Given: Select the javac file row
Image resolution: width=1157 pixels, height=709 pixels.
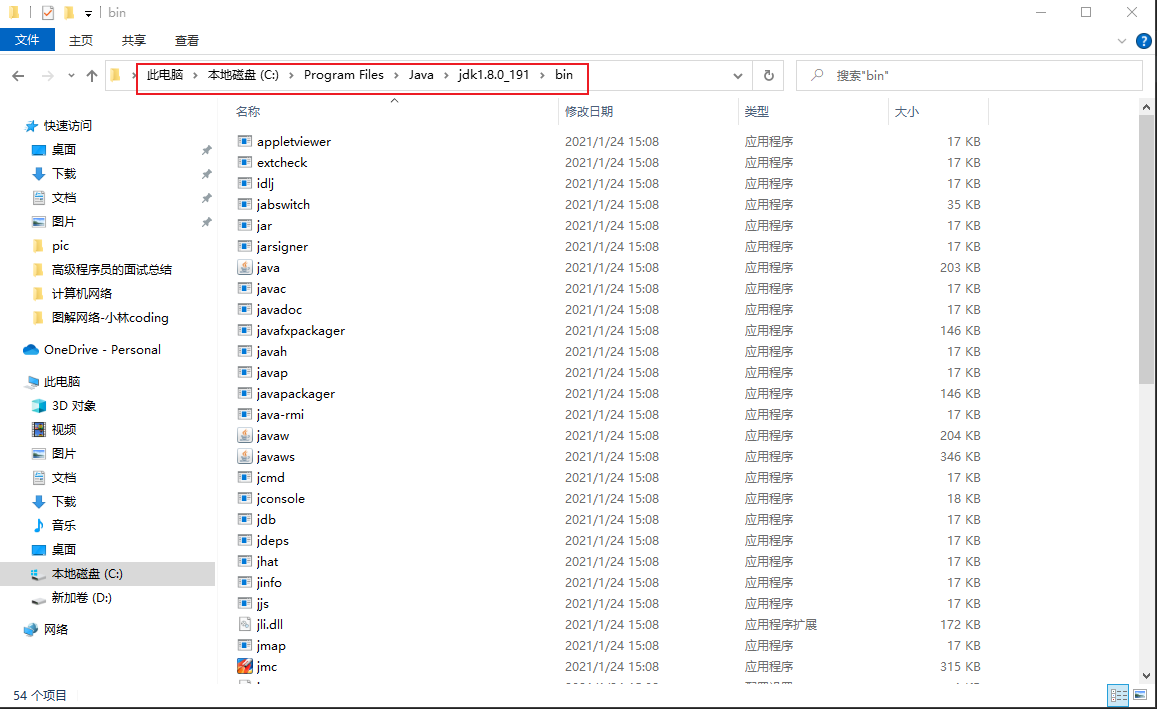Looking at the screenshot, I should pyautogui.click(x=609, y=288).
